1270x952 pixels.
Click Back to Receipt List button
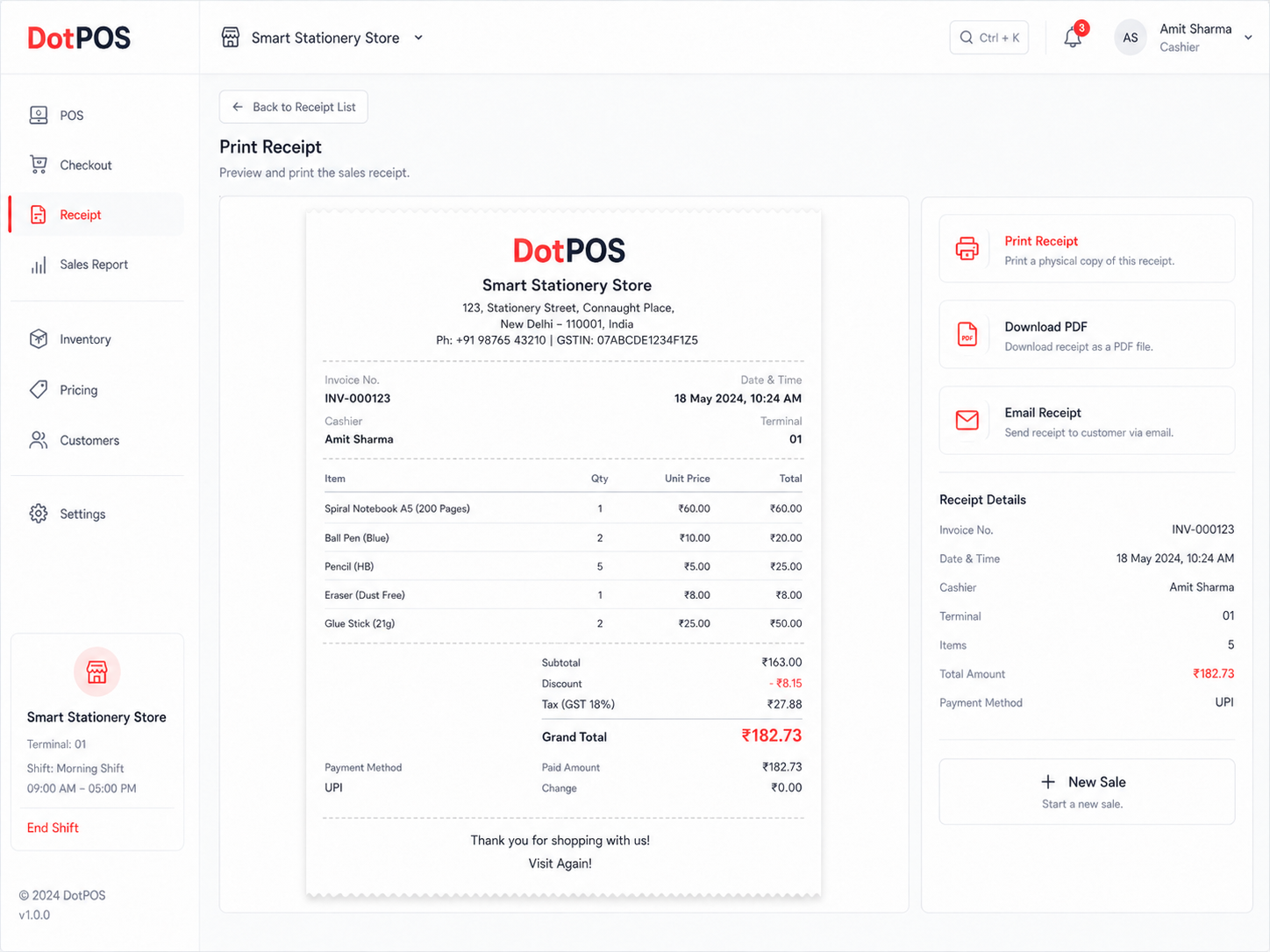294,107
